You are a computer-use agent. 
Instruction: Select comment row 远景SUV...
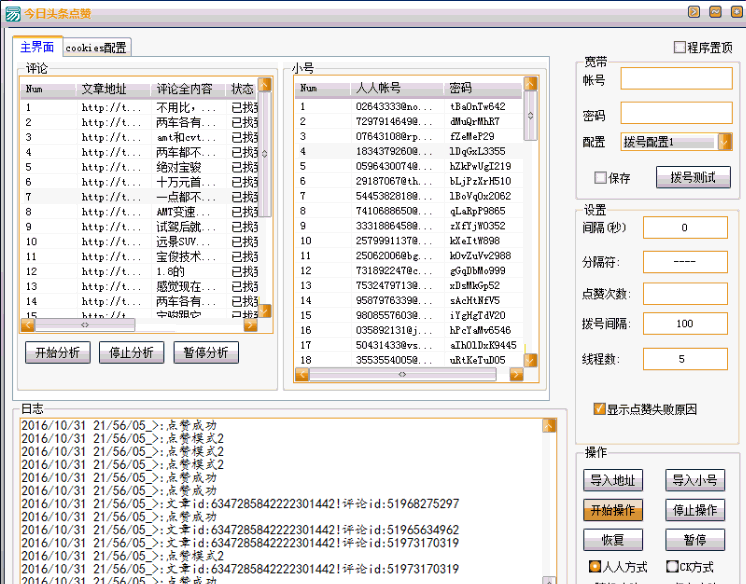click(x=140, y=241)
